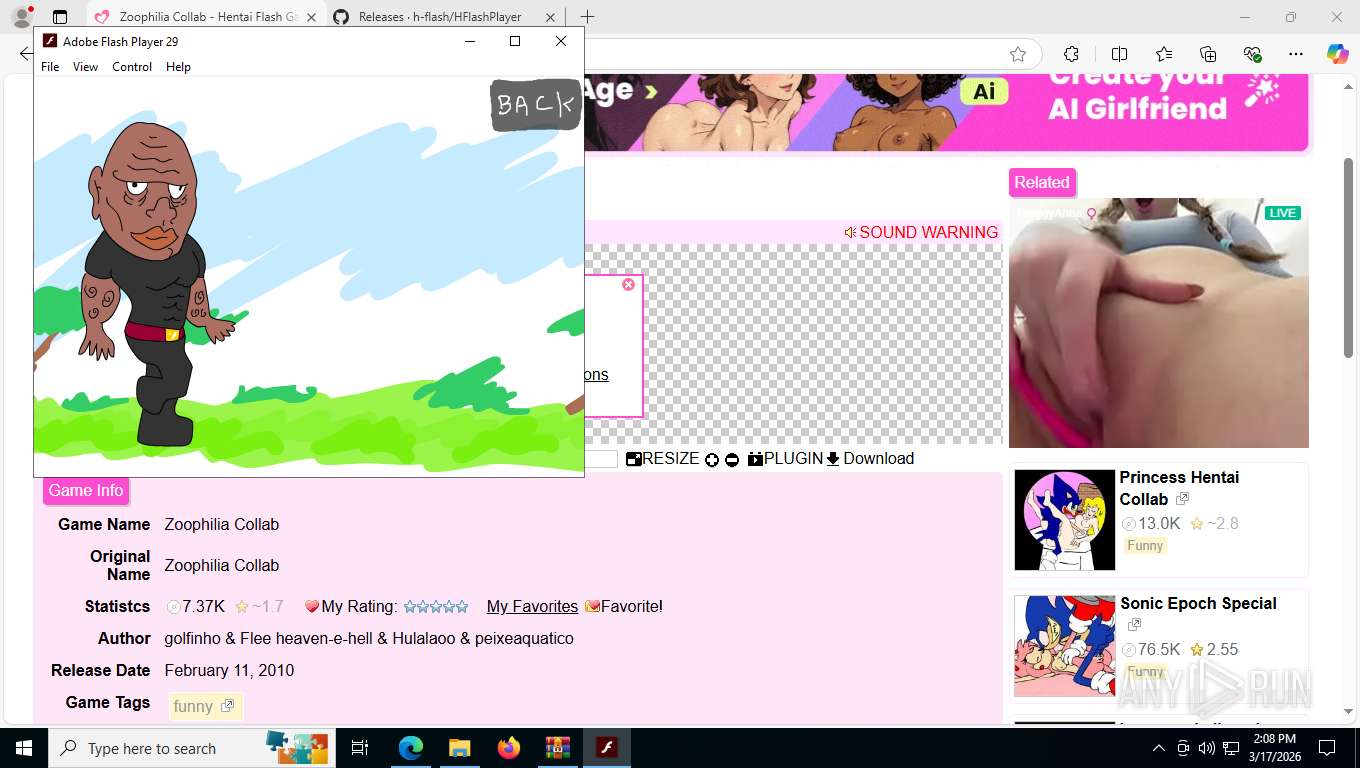Open the notification center icon
The image size is (1360, 768).
point(1327,748)
